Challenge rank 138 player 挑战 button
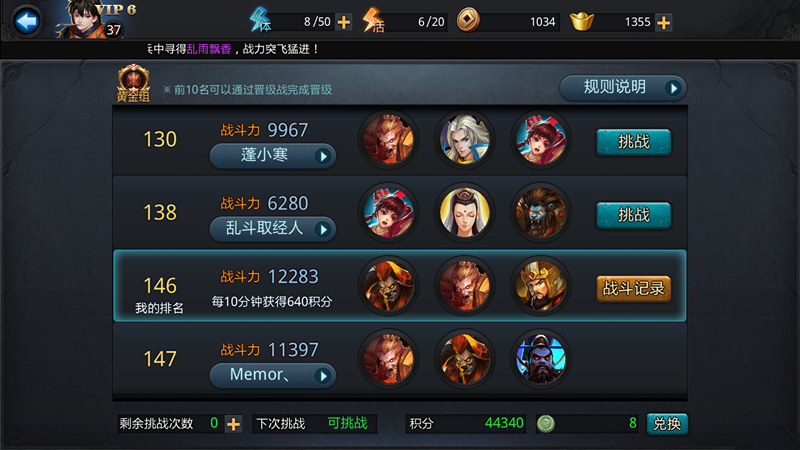 [x=634, y=215]
